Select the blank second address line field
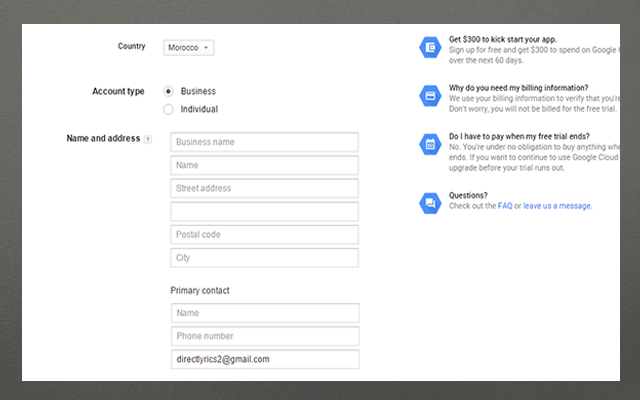The height and width of the screenshot is (400, 640). click(264, 211)
